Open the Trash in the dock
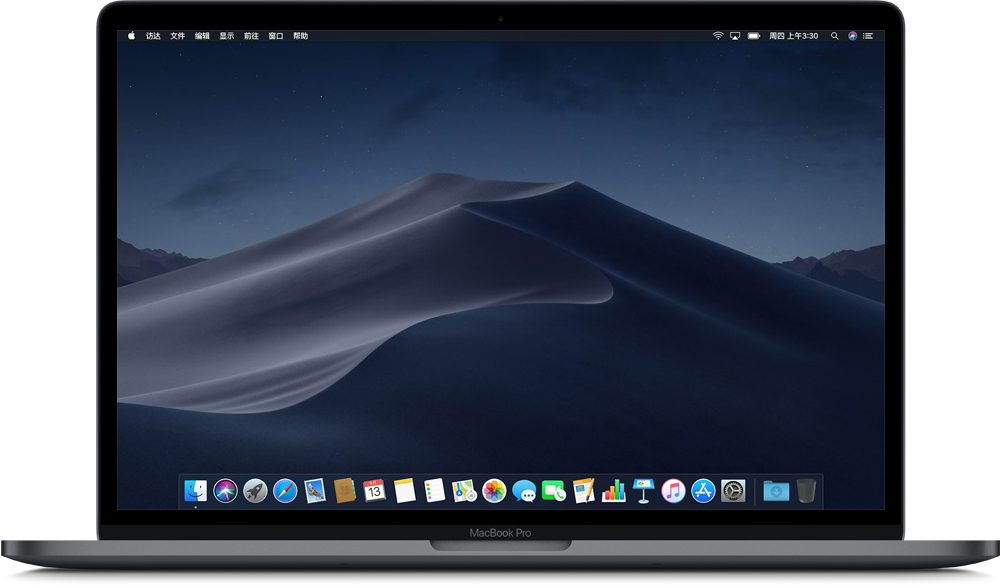 pos(807,491)
